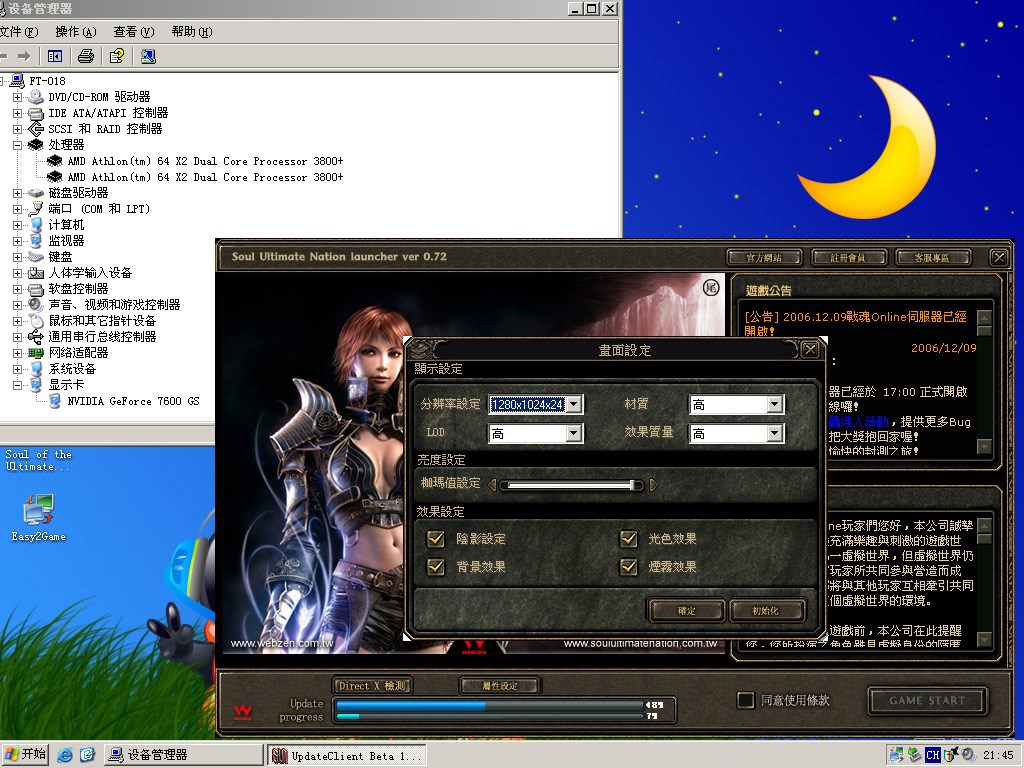The image size is (1024, 768).
Task: Click the Webzen logo icon beside Update progress
Action: click(243, 711)
